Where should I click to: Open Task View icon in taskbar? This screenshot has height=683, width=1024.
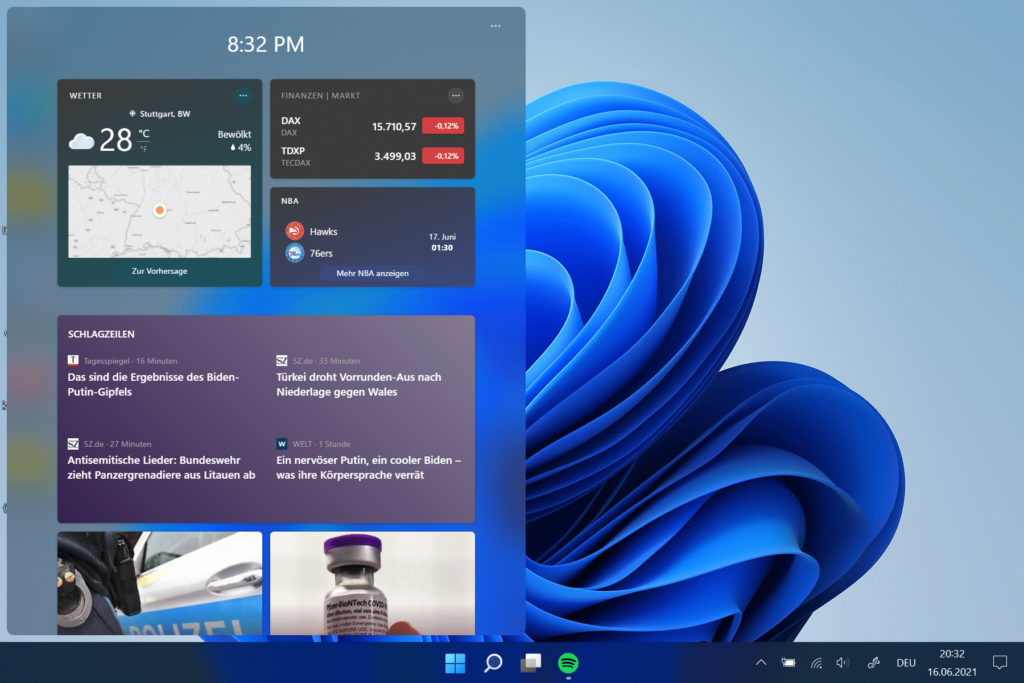point(530,662)
